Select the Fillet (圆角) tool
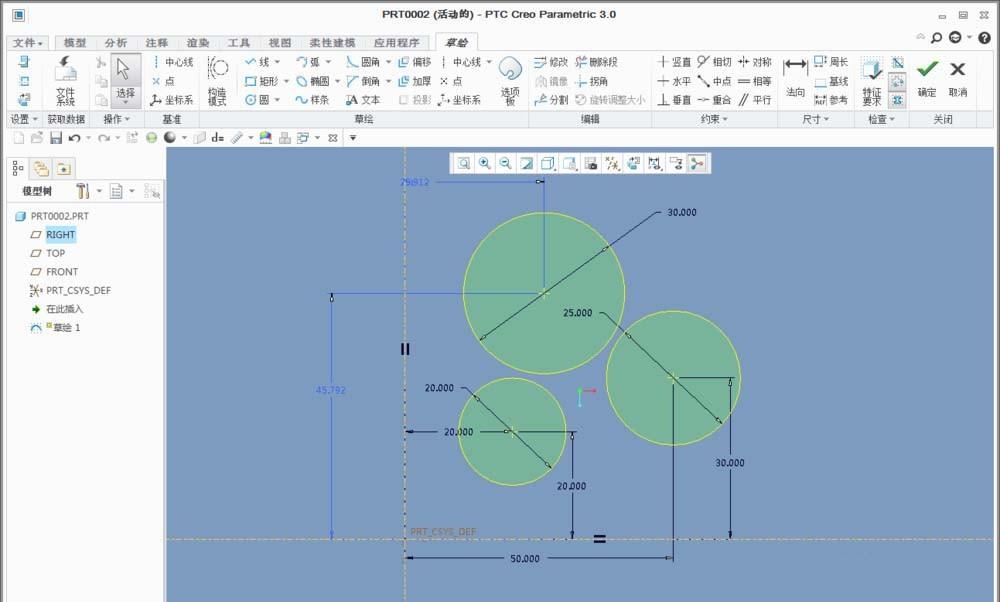 (372, 62)
